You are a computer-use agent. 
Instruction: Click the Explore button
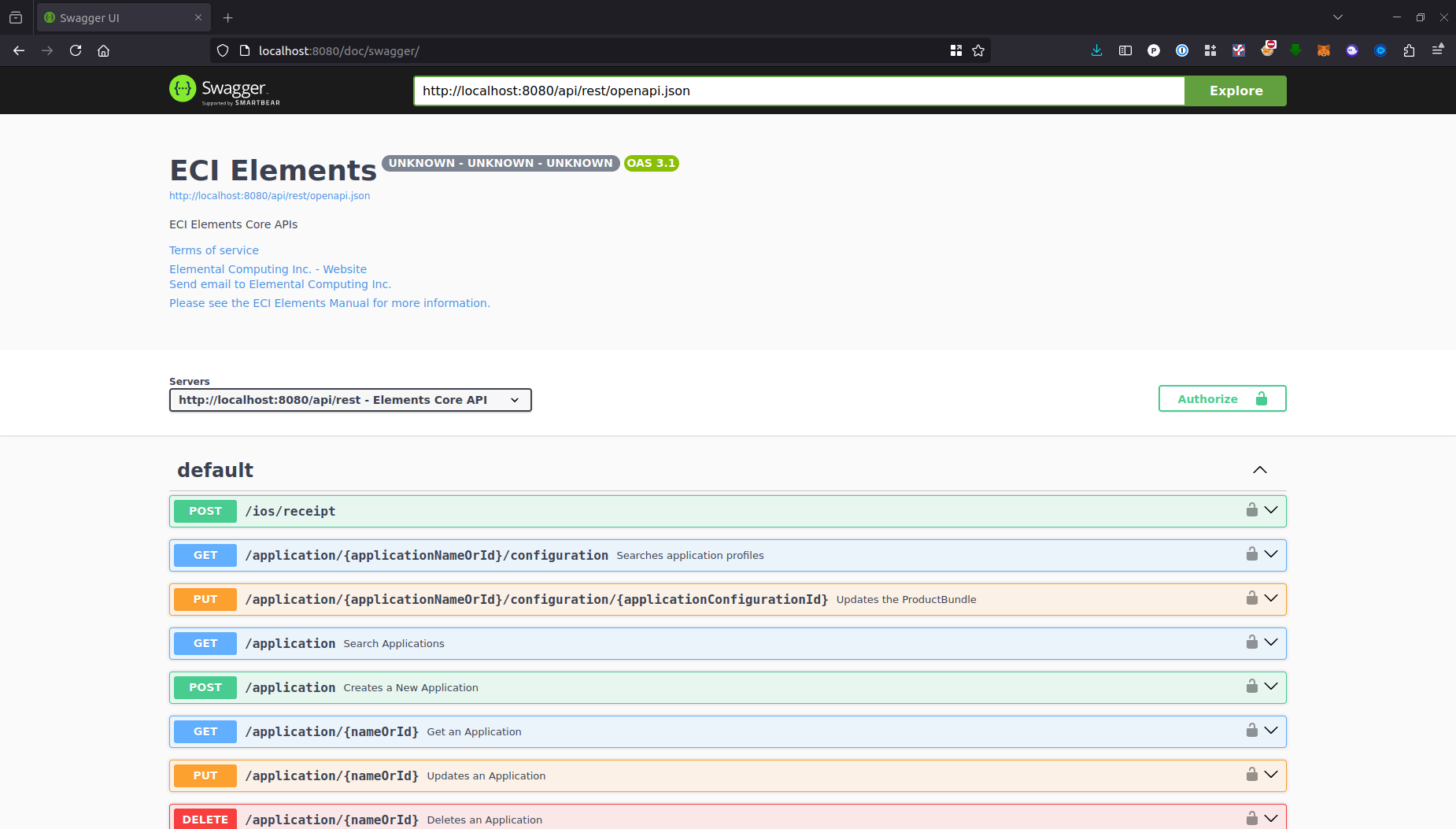click(1236, 91)
